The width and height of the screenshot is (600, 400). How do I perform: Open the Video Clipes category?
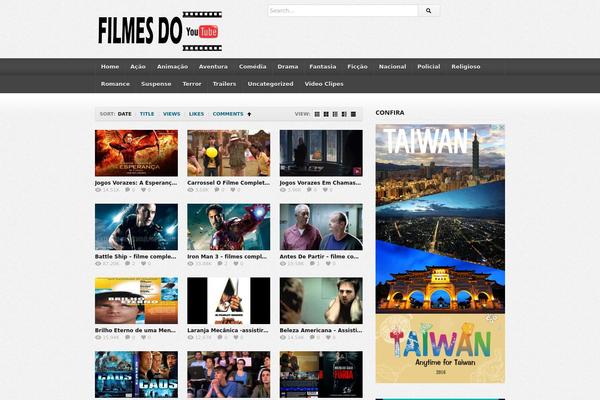(324, 84)
